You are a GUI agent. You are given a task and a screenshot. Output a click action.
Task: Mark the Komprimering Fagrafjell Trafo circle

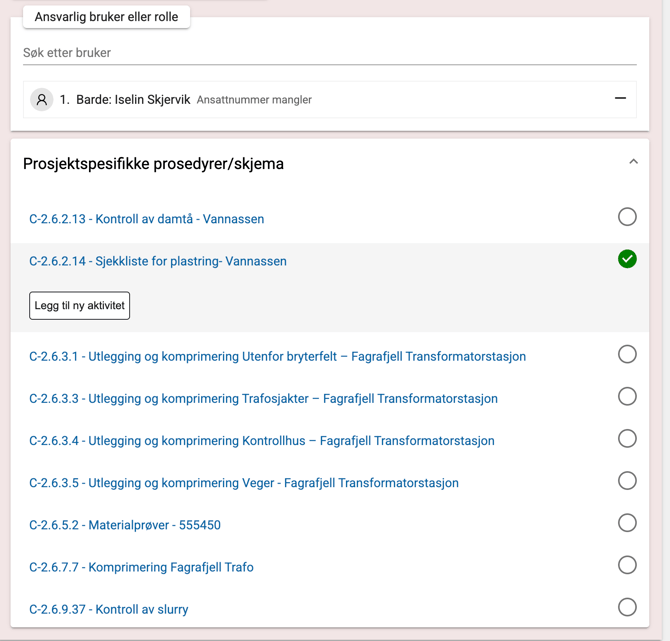(627, 565)
